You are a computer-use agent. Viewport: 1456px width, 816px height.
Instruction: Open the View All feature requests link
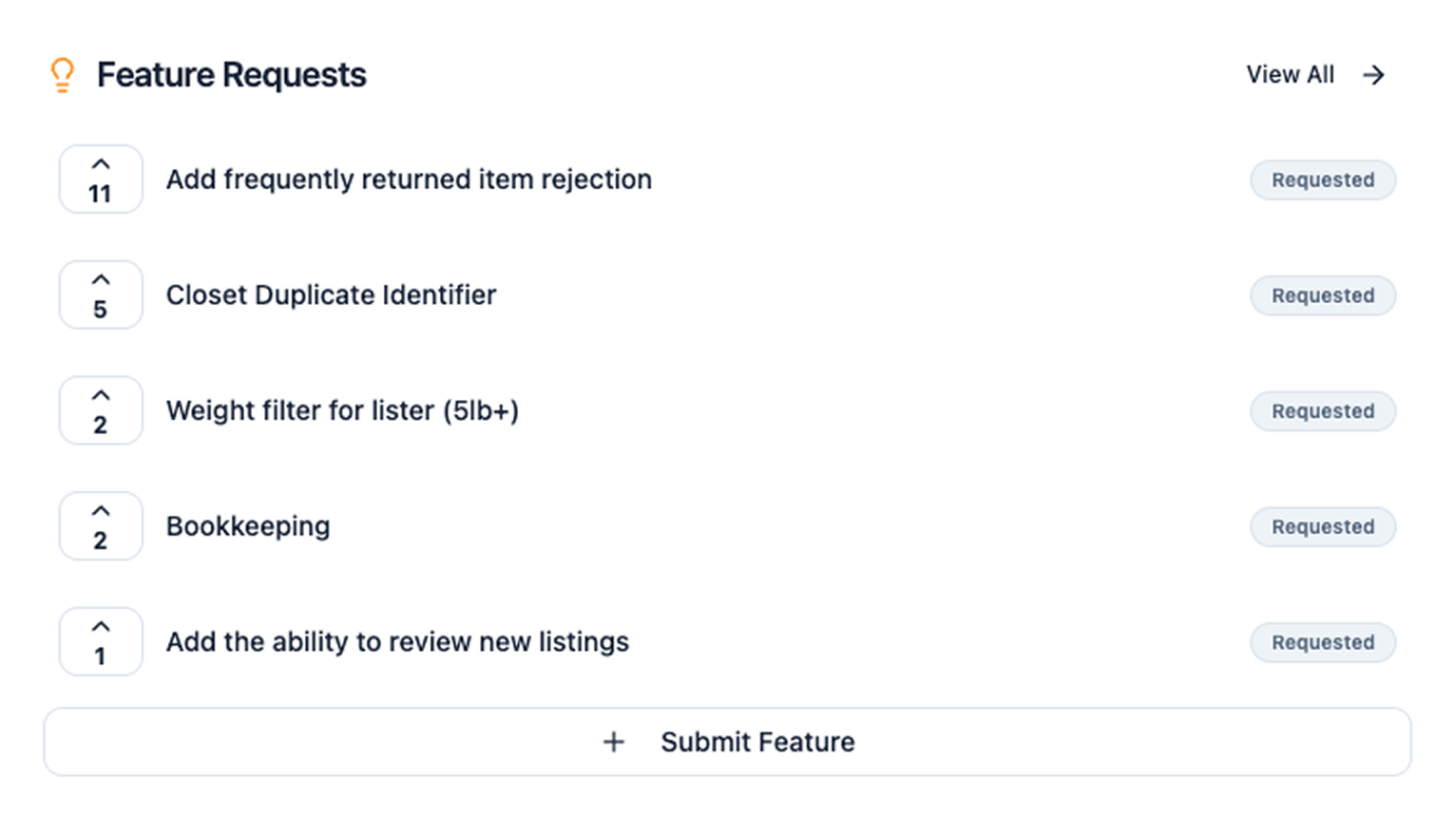[x=1290, y=75]
